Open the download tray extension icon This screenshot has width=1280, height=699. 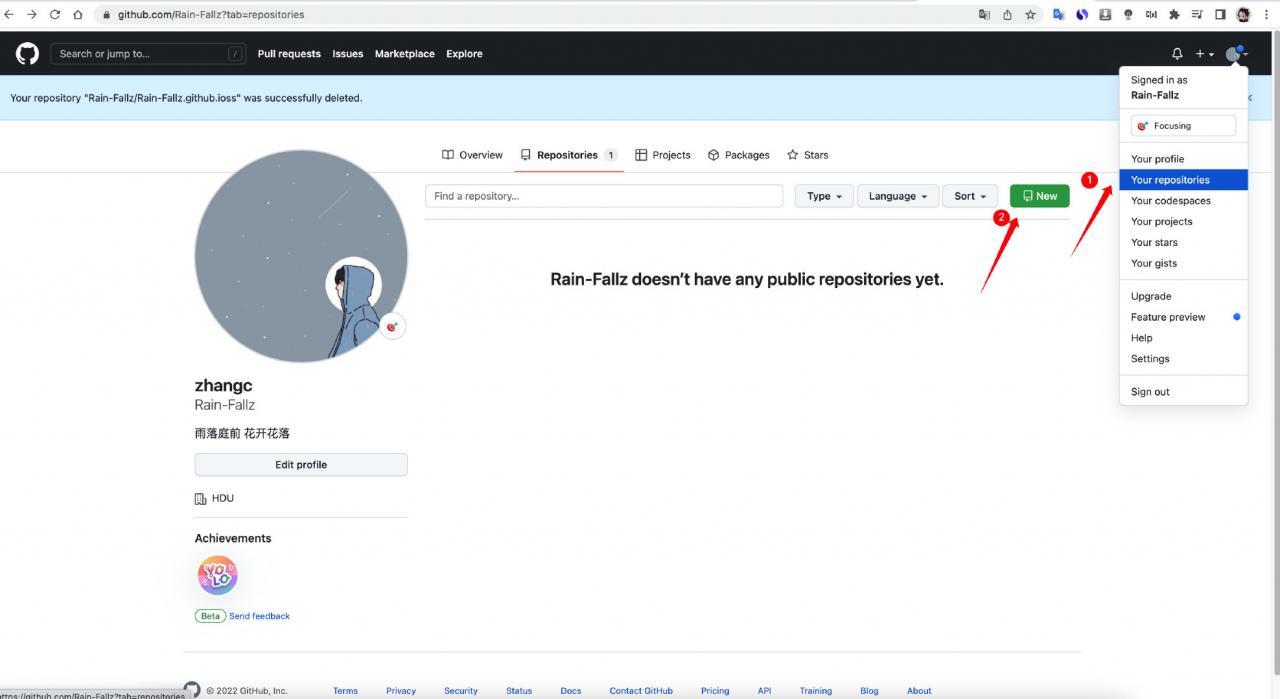pyautogui.click(x=1105, y=15)
